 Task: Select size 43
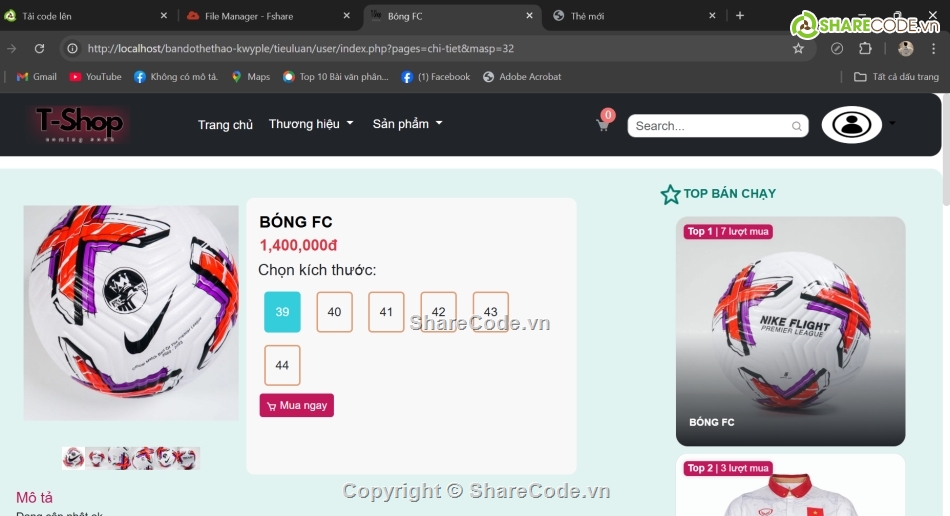491,312
